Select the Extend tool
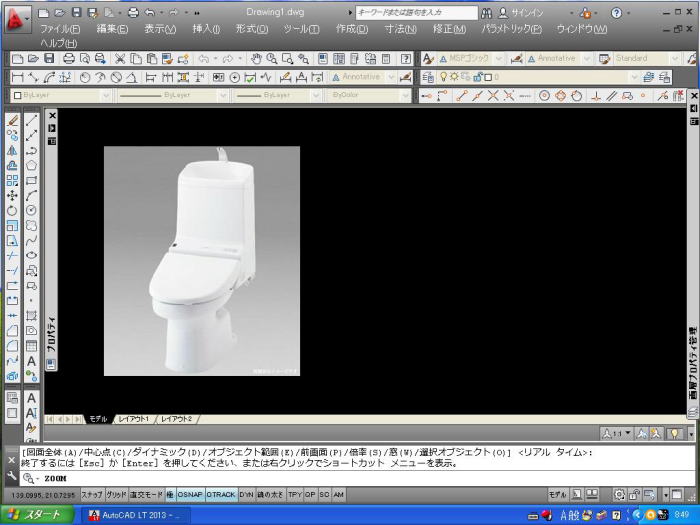The height and width of the screenshot is (525, 700). (12, 271)
